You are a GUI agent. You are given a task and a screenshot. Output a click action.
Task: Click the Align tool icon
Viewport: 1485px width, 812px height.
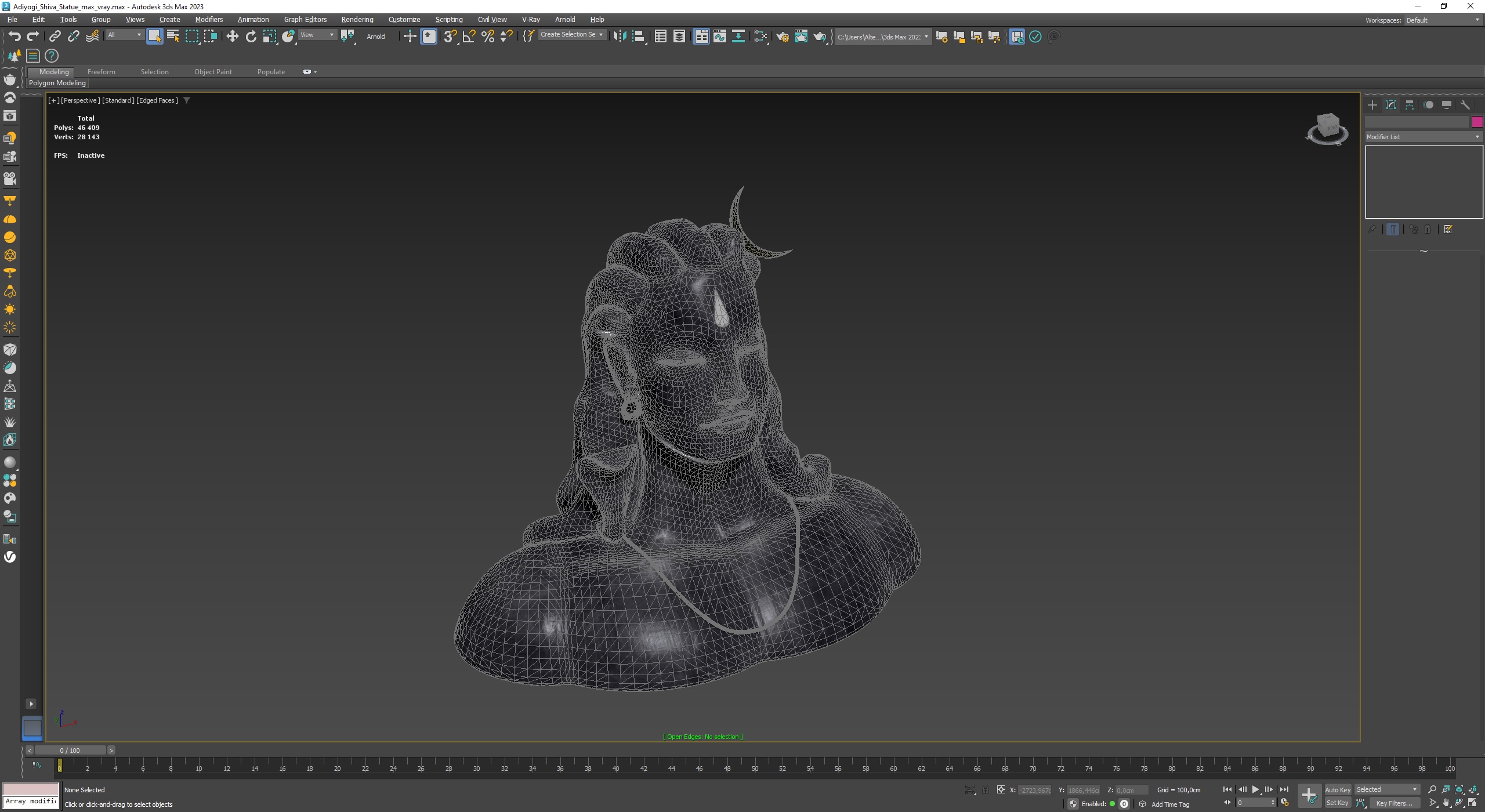[x=638, y=37]
